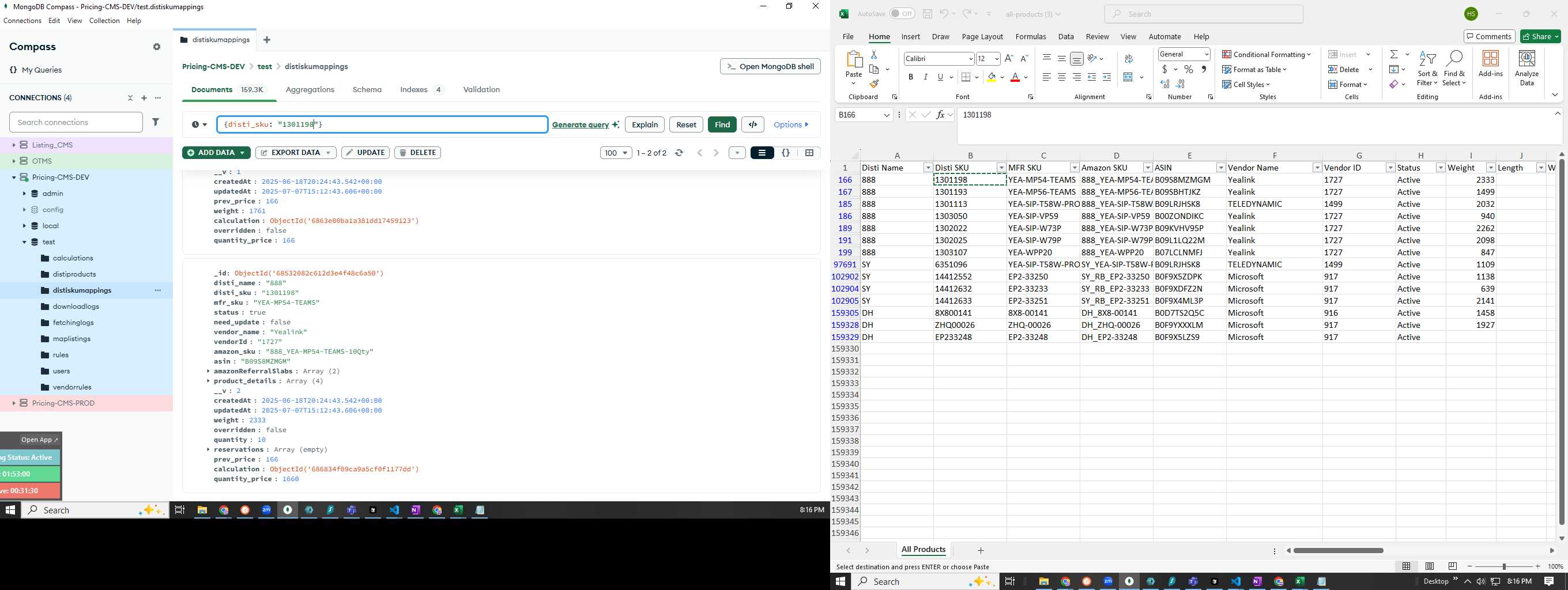Click the Cut scissors icon in Excel
The image size is (1568, 590).
874,55
